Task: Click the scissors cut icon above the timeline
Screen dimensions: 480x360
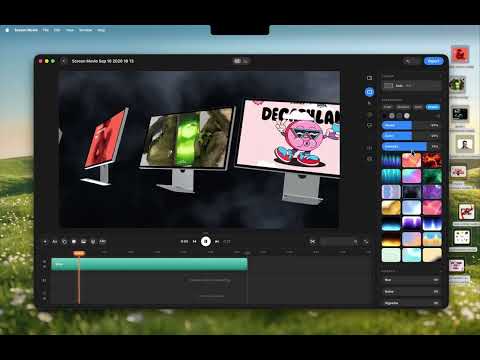Action: click(x=312, y=242)
